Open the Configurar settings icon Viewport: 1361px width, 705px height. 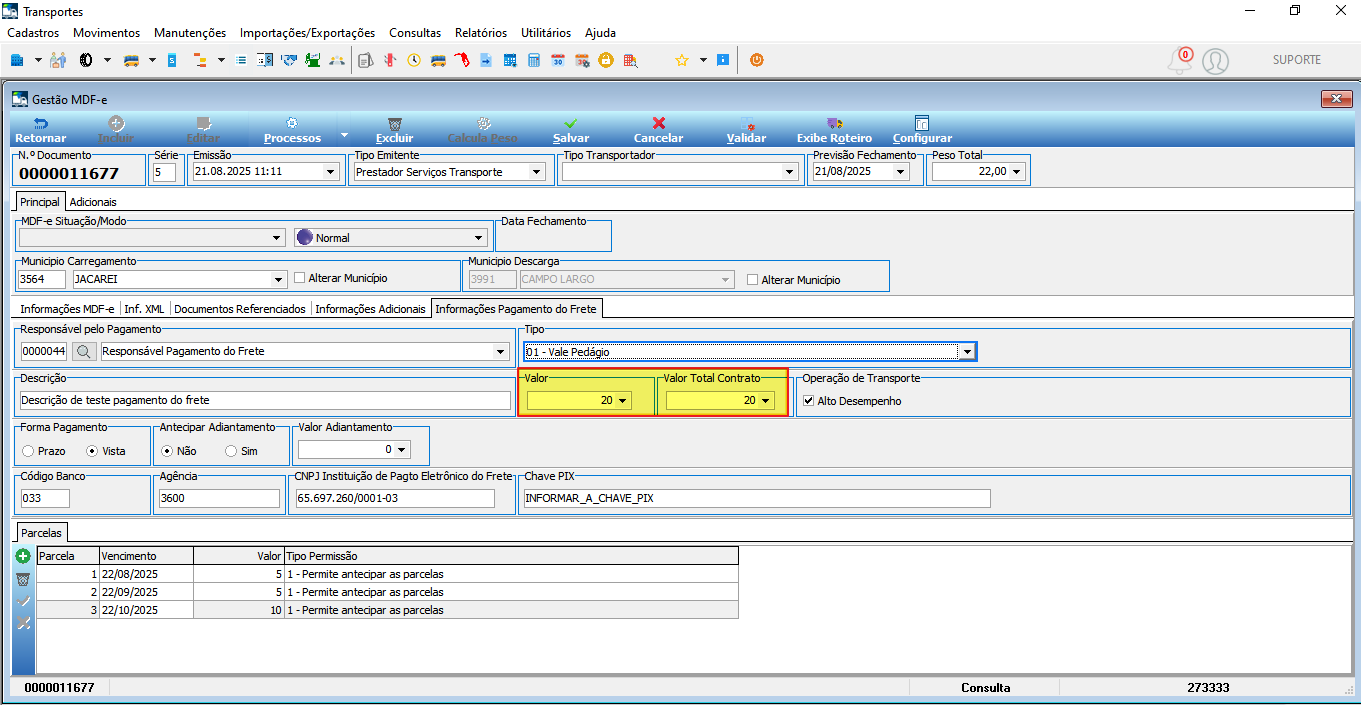(x=922, y=123)
